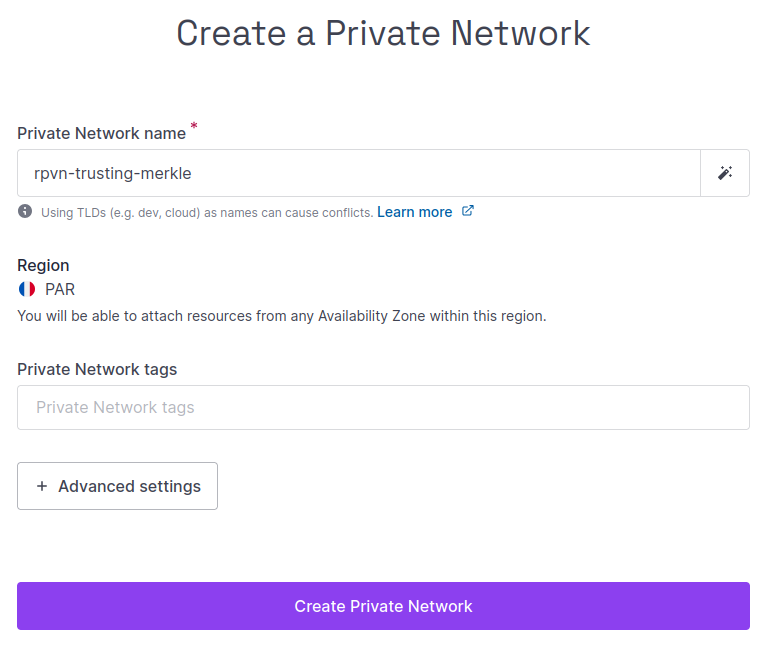Screen dimensions: 770x651
Task: Click the Availability Zone description text
Action: coord(281,316)
